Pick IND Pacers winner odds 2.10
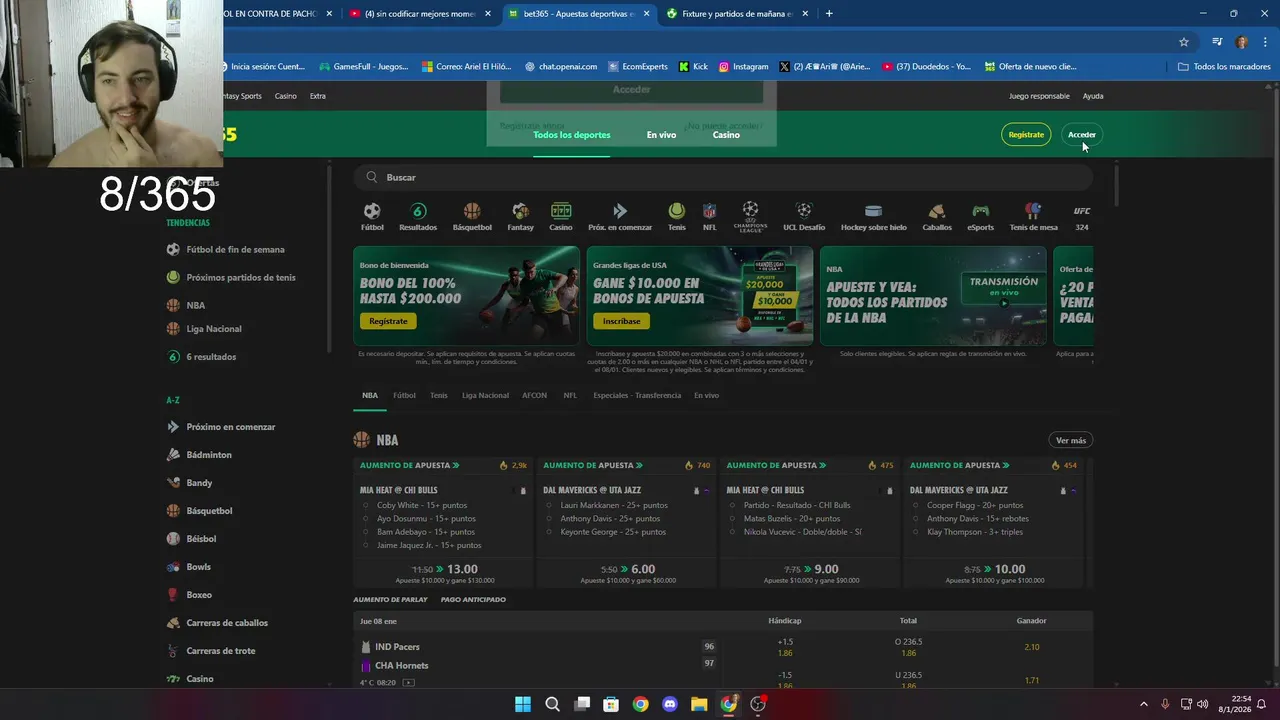The image size is (1280, 720). tap(1032, 647)
